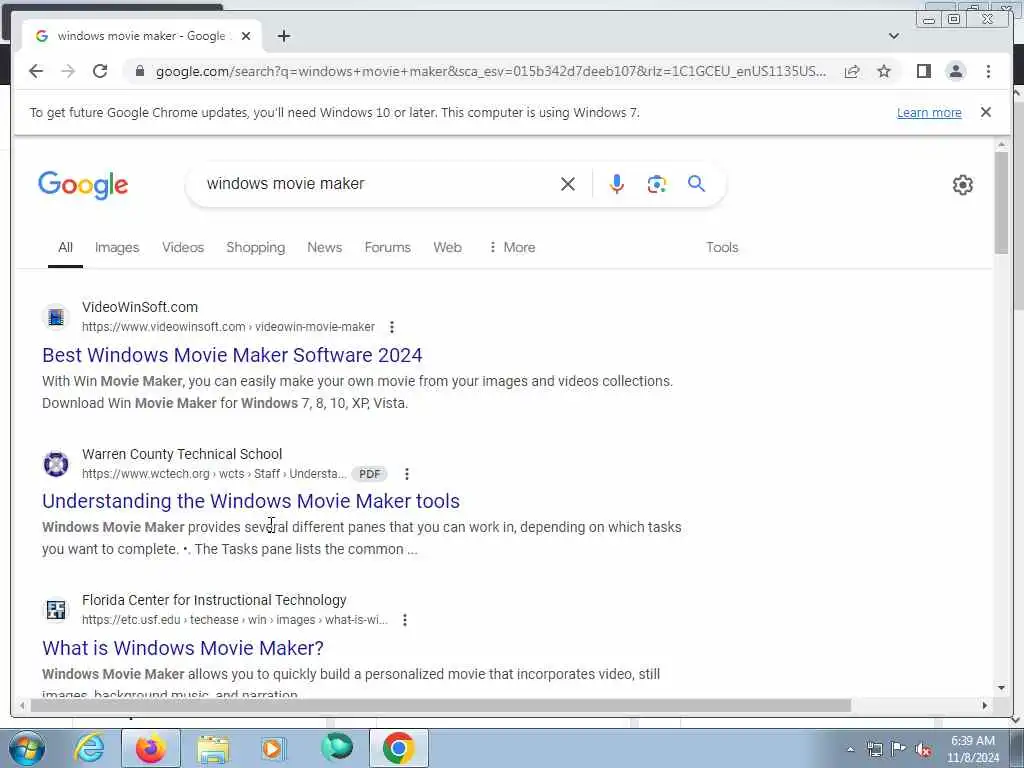Screen dimensions: 1024x768
Task: Open the Action Center flag icon
Action: tap(899, 749)
